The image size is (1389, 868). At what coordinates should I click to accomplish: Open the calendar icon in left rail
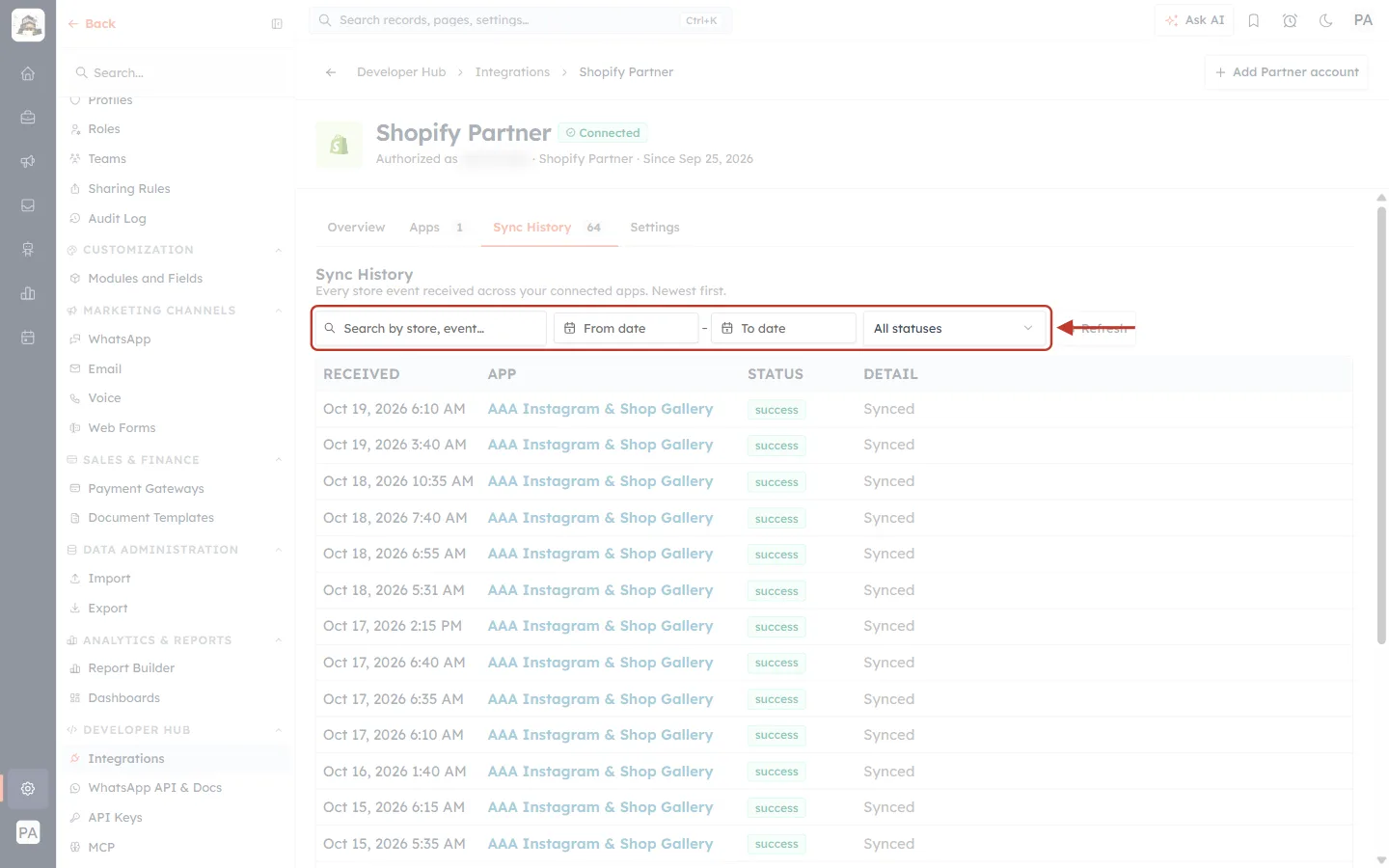pos(28,338)
